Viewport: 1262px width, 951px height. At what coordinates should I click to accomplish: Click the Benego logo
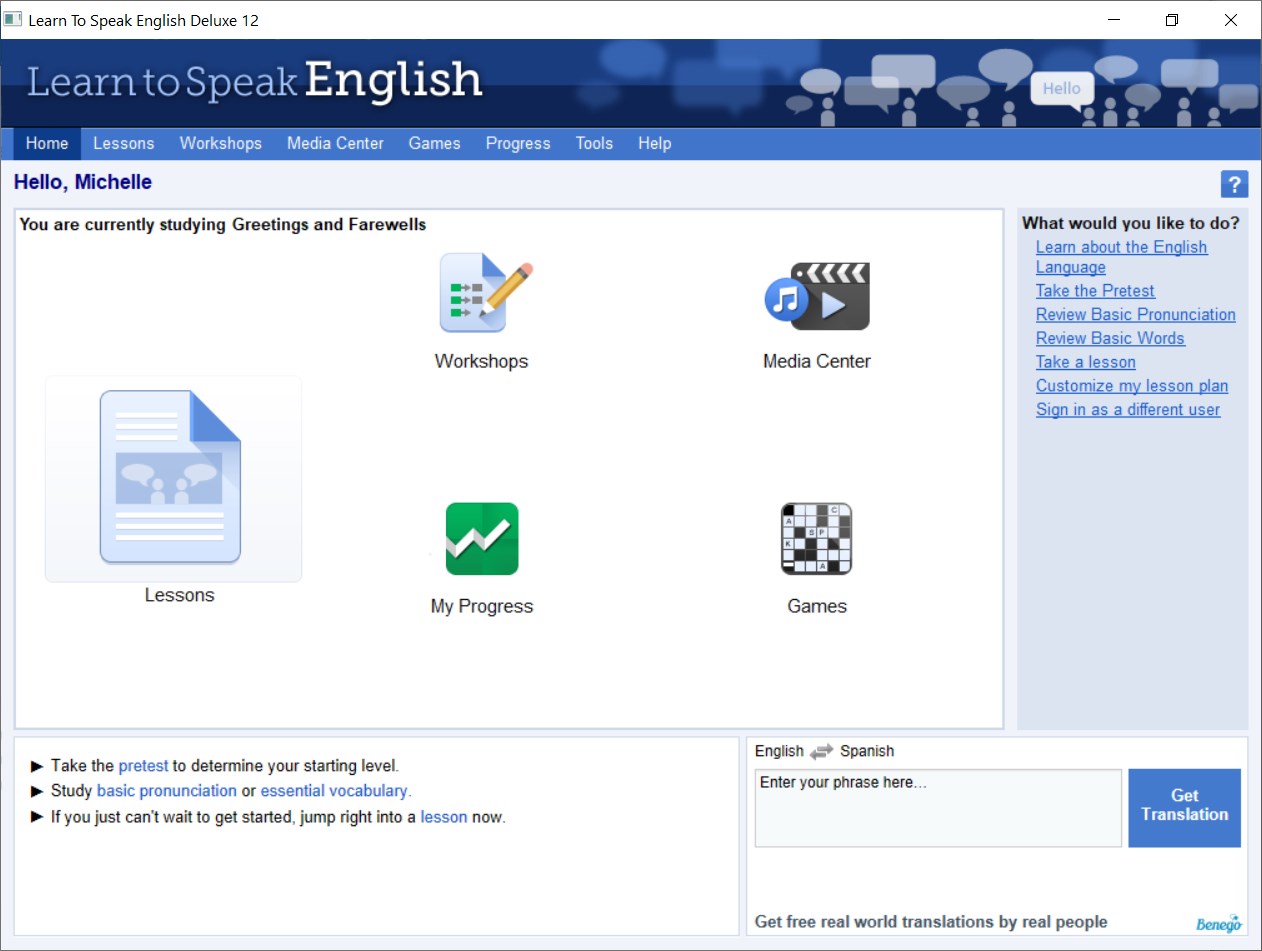coord(1218,922)
